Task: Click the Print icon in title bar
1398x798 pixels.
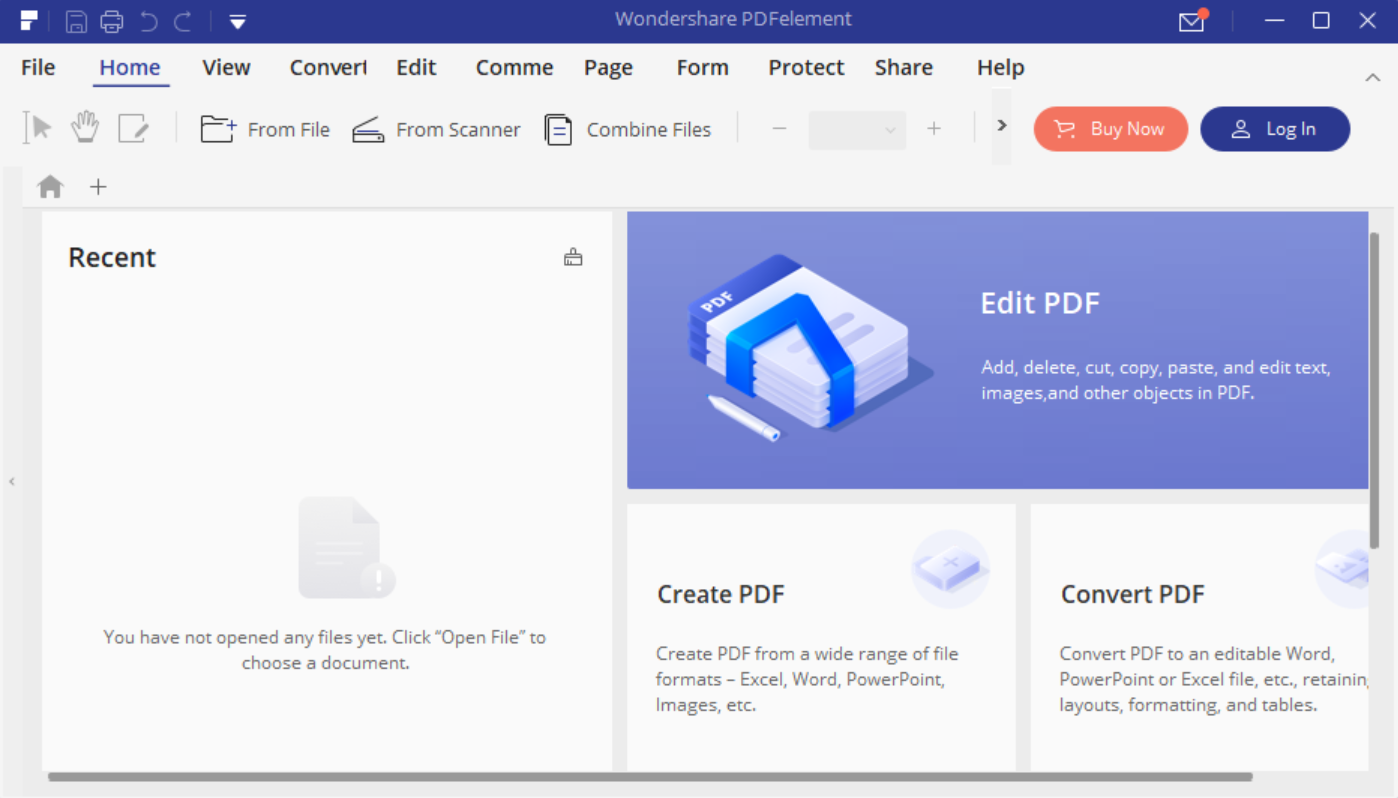Action: click(x=112, y=21)
